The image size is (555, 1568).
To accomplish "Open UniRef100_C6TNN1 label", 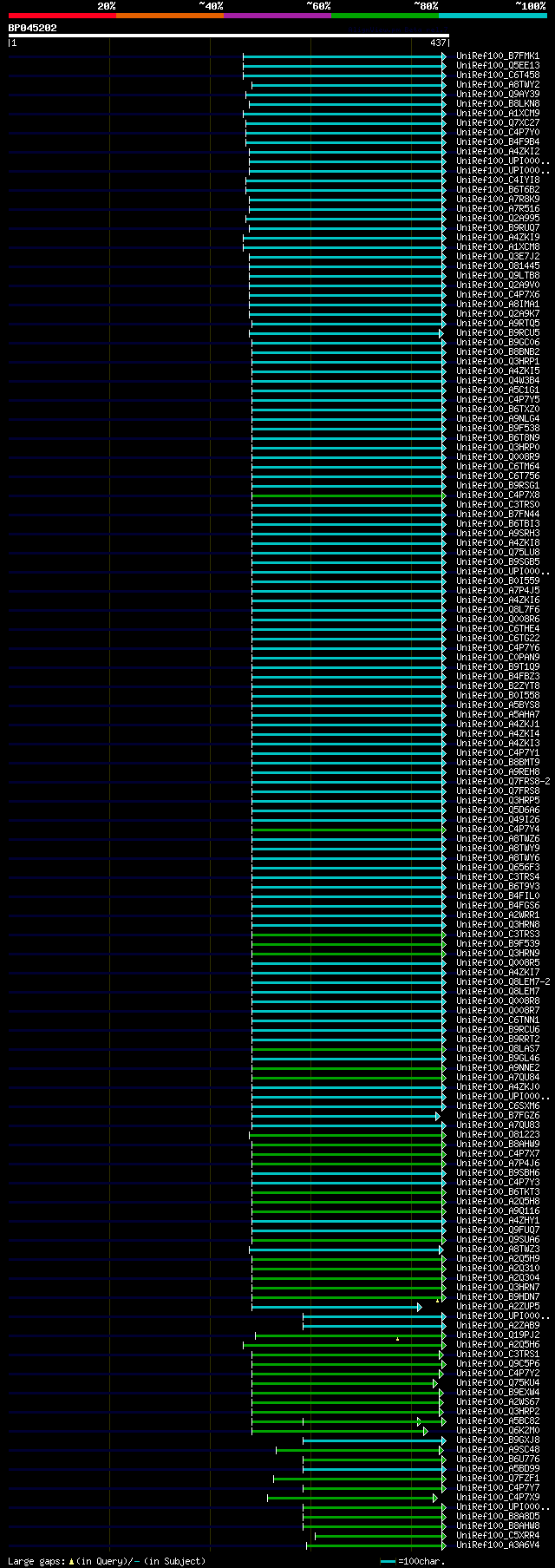I will 498,1020.
